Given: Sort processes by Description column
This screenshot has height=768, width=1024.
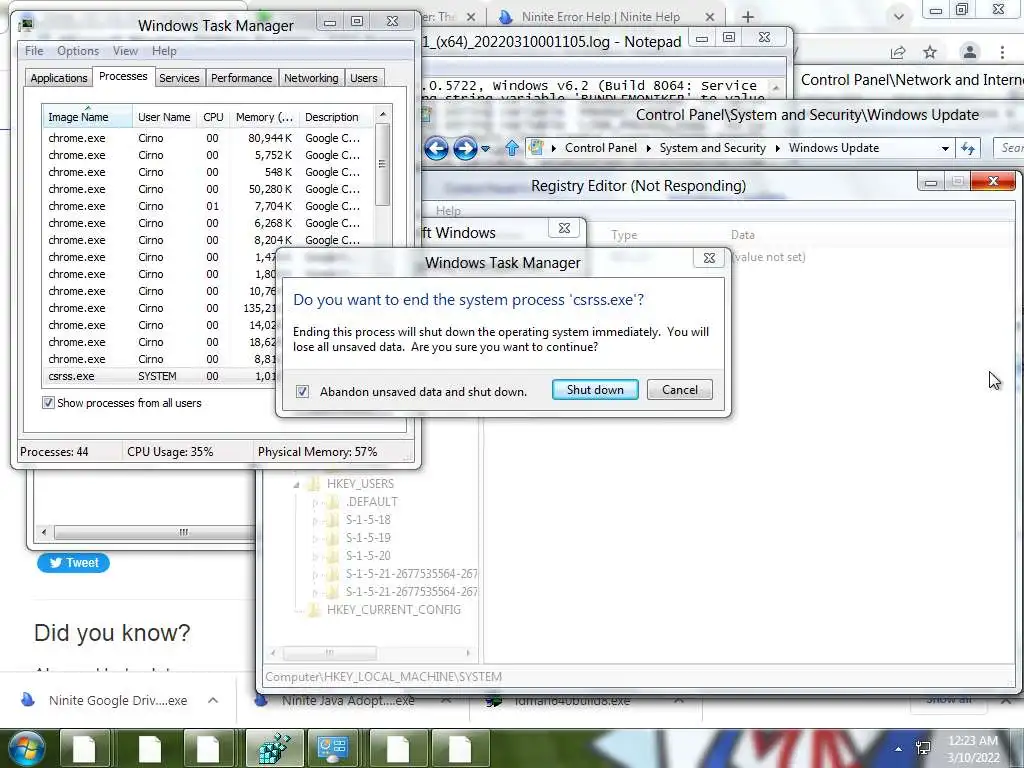Looking at the screenshot, I should tap(336, 117).
